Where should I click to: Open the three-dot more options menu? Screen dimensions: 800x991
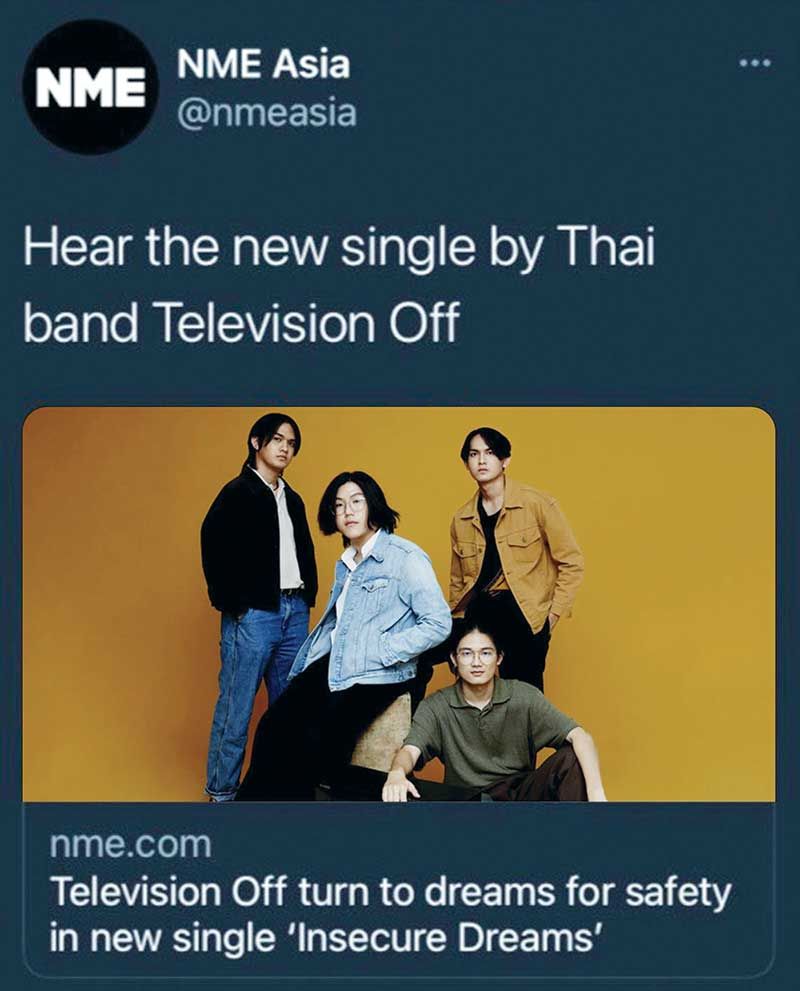point(756,63)
